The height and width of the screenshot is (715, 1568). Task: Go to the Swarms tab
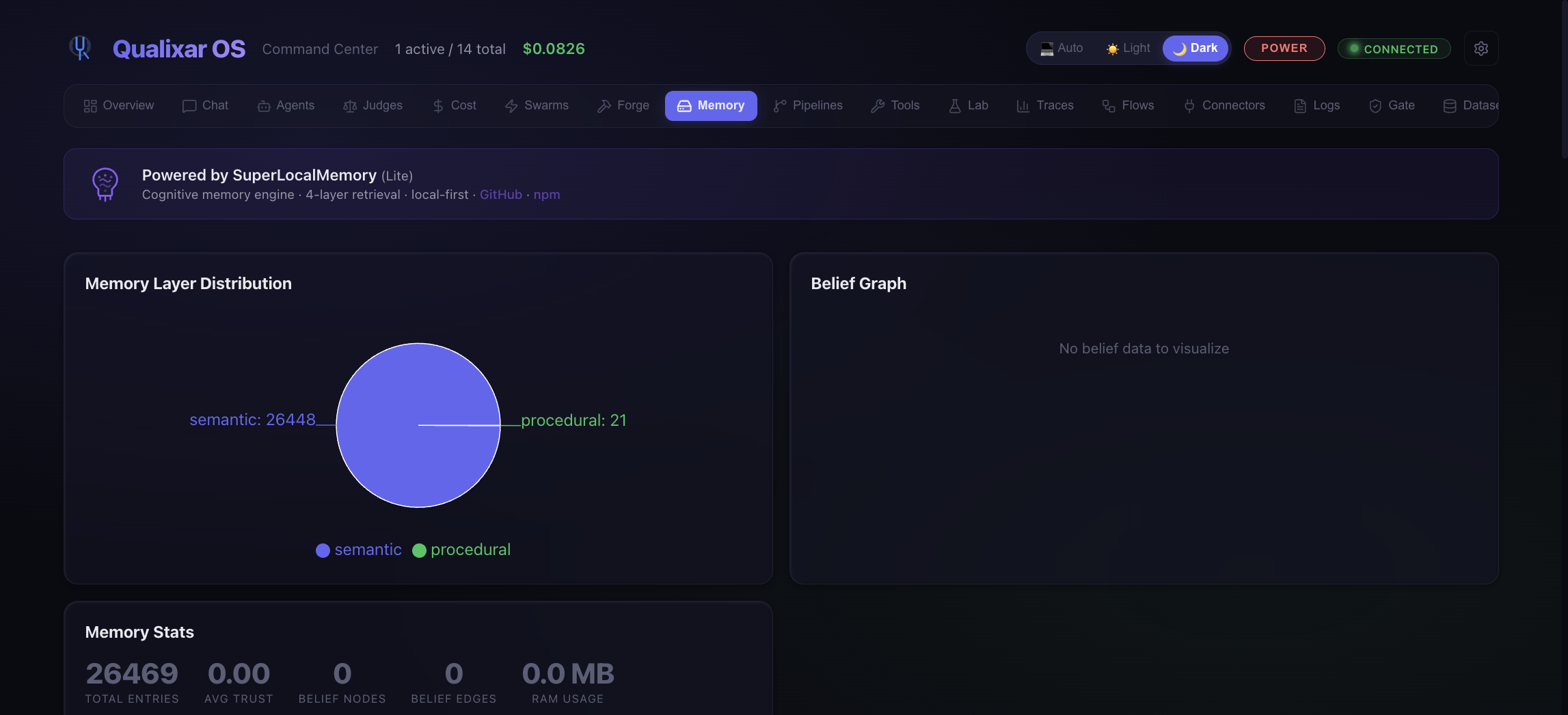(537, 106)
